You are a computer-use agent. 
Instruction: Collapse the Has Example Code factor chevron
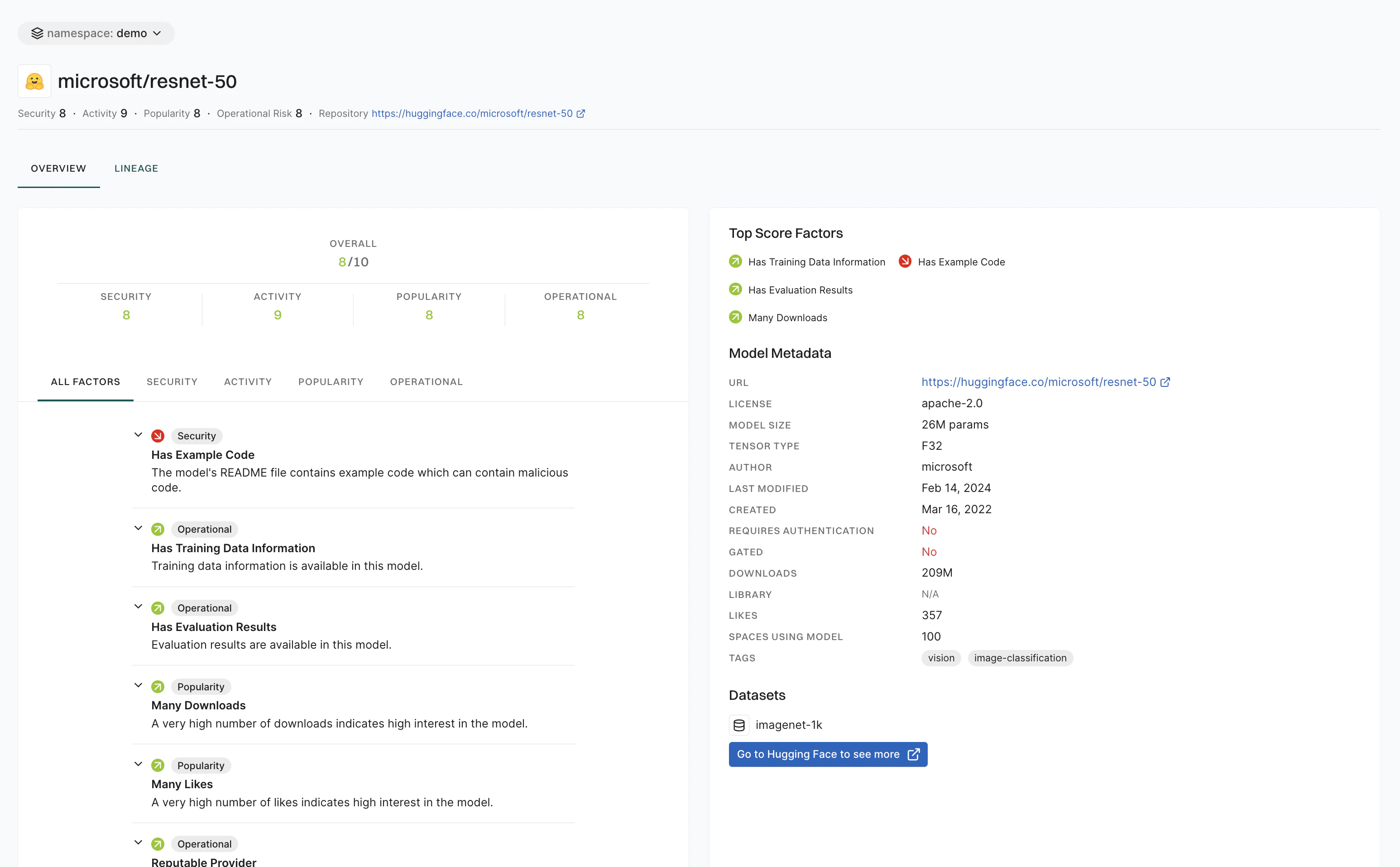pyautogui.click(x=138, y=435)
